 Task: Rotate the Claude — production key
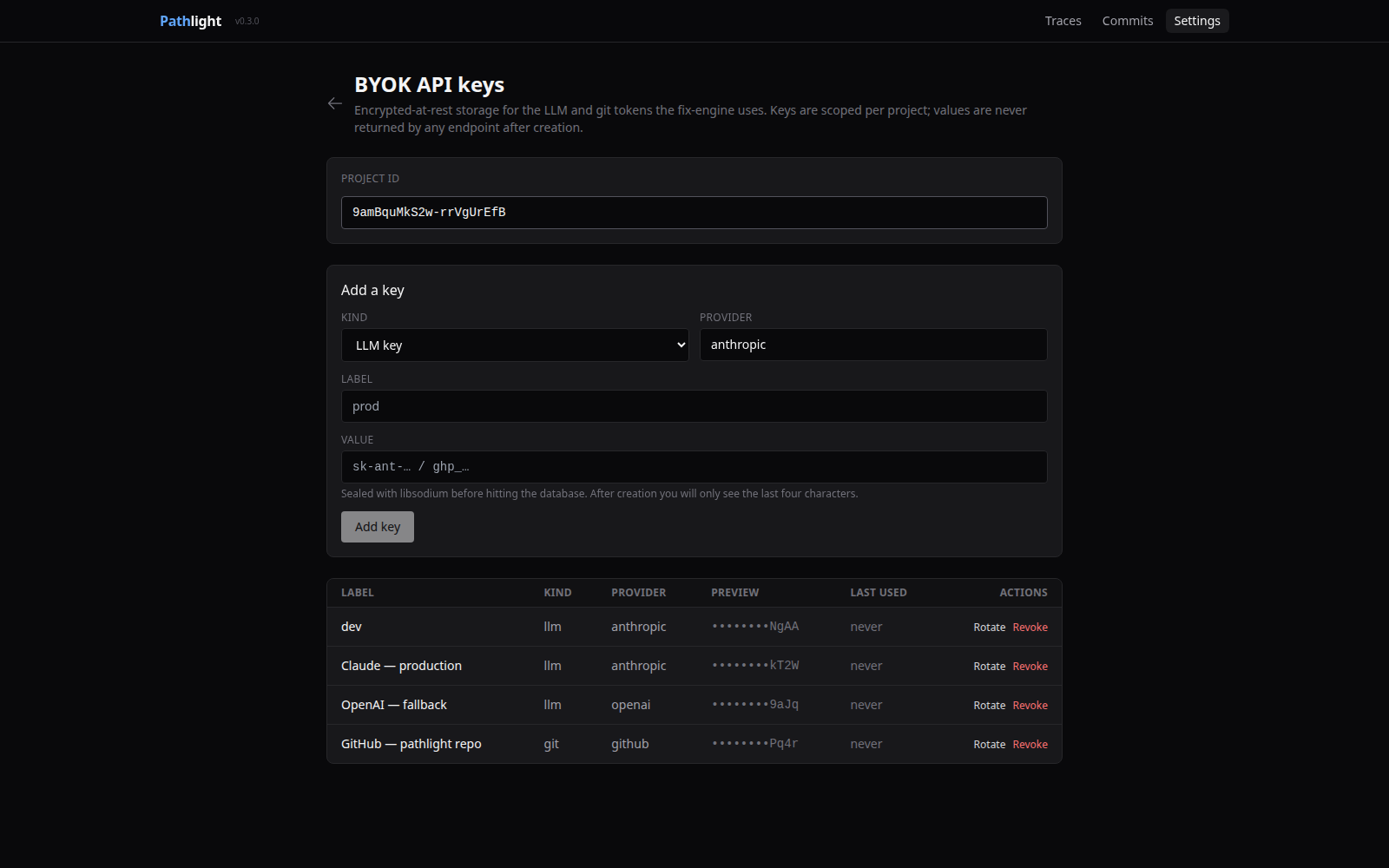(989, 666)
